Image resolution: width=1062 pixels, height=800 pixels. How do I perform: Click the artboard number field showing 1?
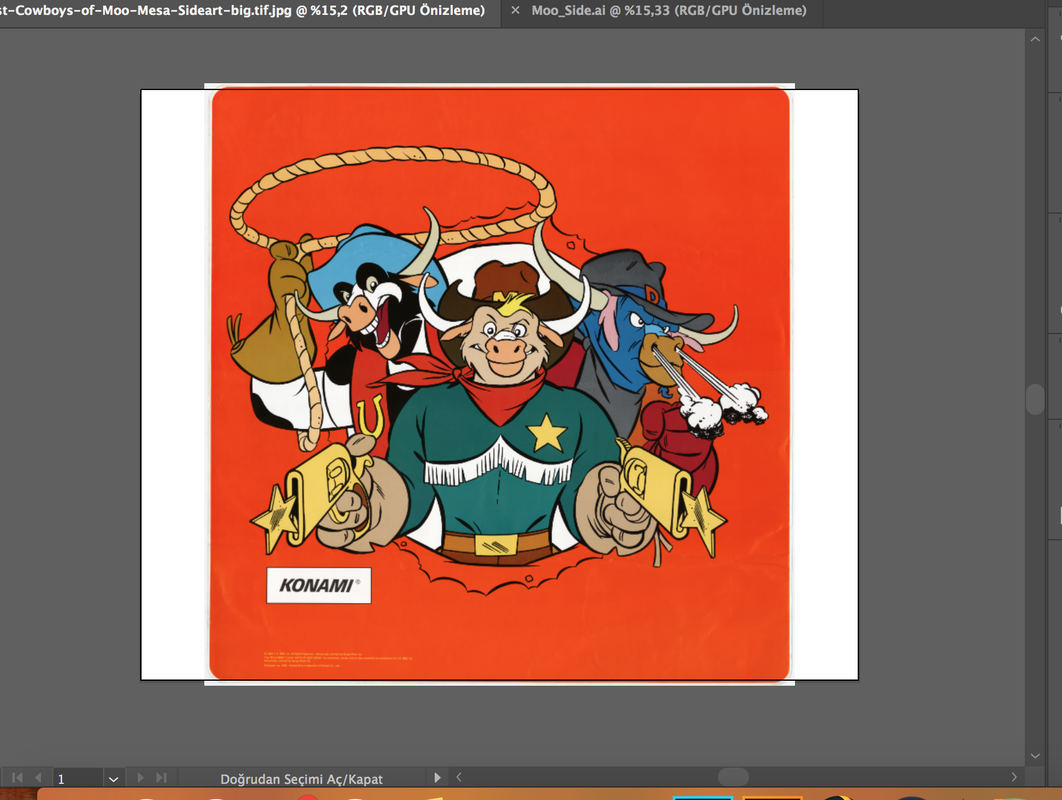click(x=77, y=778)
